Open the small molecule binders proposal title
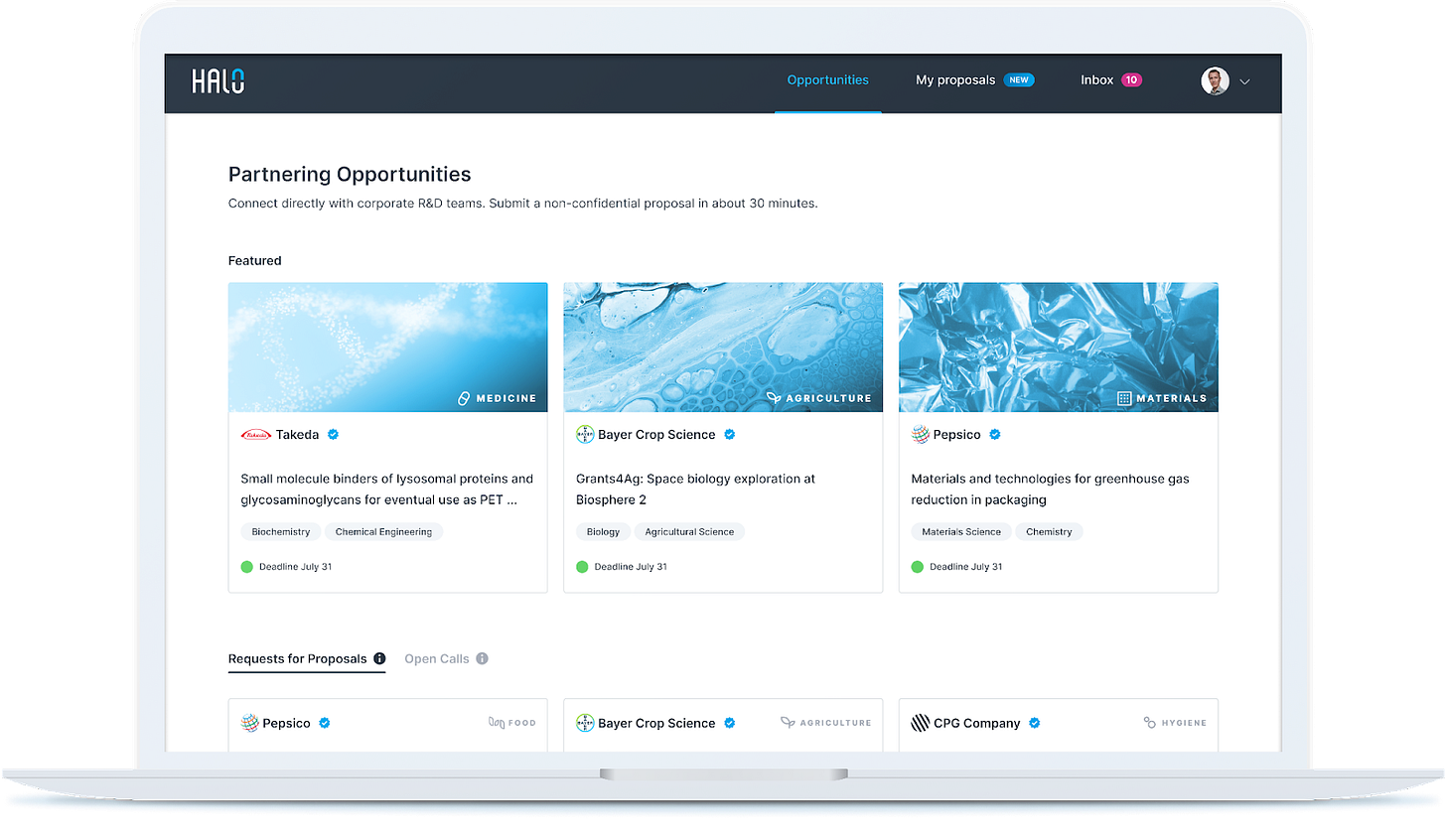Image resolution: width=1446 pixels, height=840 pixels. coord(387,490)
